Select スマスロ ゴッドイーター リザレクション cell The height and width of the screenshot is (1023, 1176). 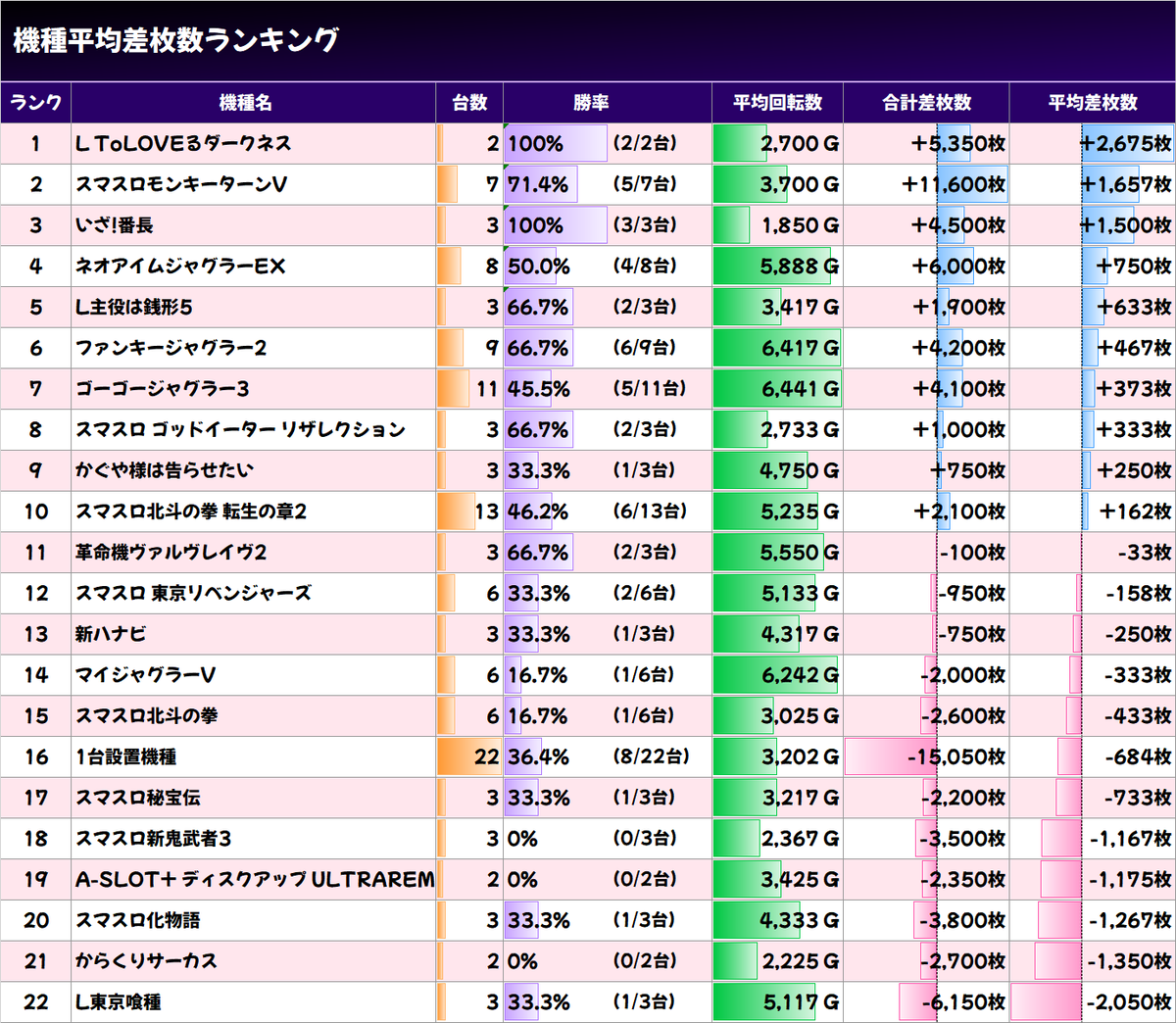click(x=254, y=430)
